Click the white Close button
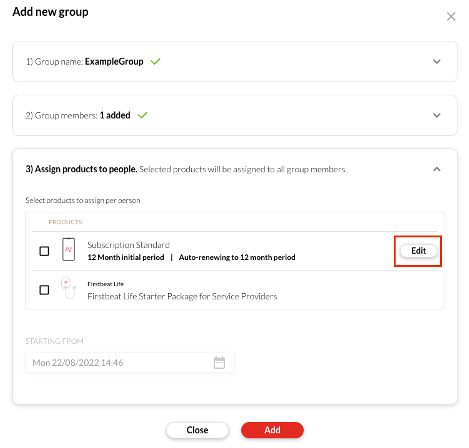This screenshot has width=469, height=448. pos(197,430)
